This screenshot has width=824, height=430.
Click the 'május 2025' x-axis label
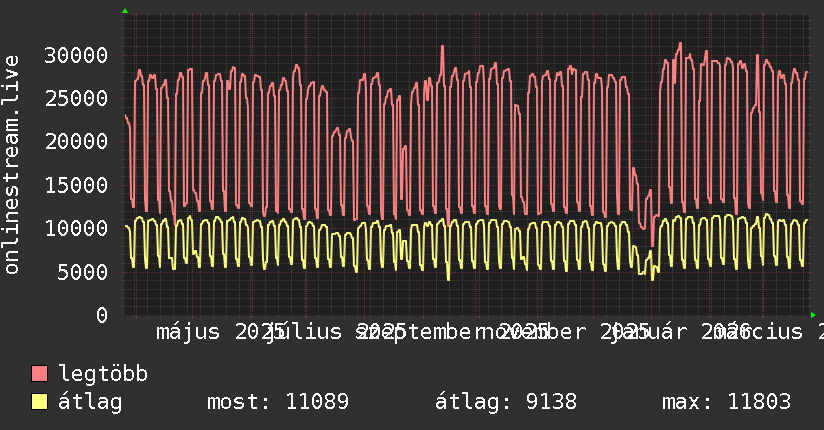tap(221, 332)
